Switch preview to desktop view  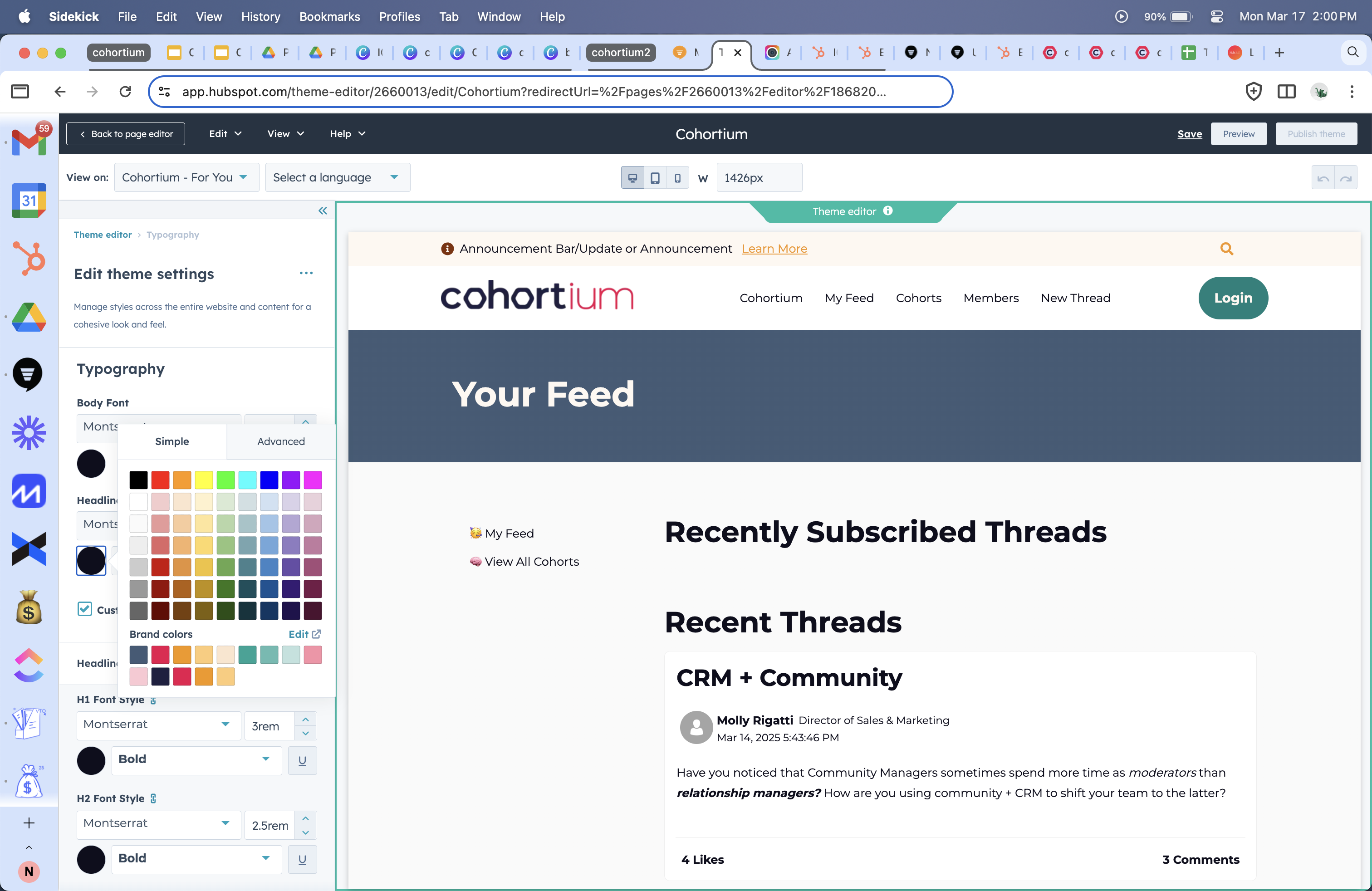pyautogui.click(x=632, y=177)
